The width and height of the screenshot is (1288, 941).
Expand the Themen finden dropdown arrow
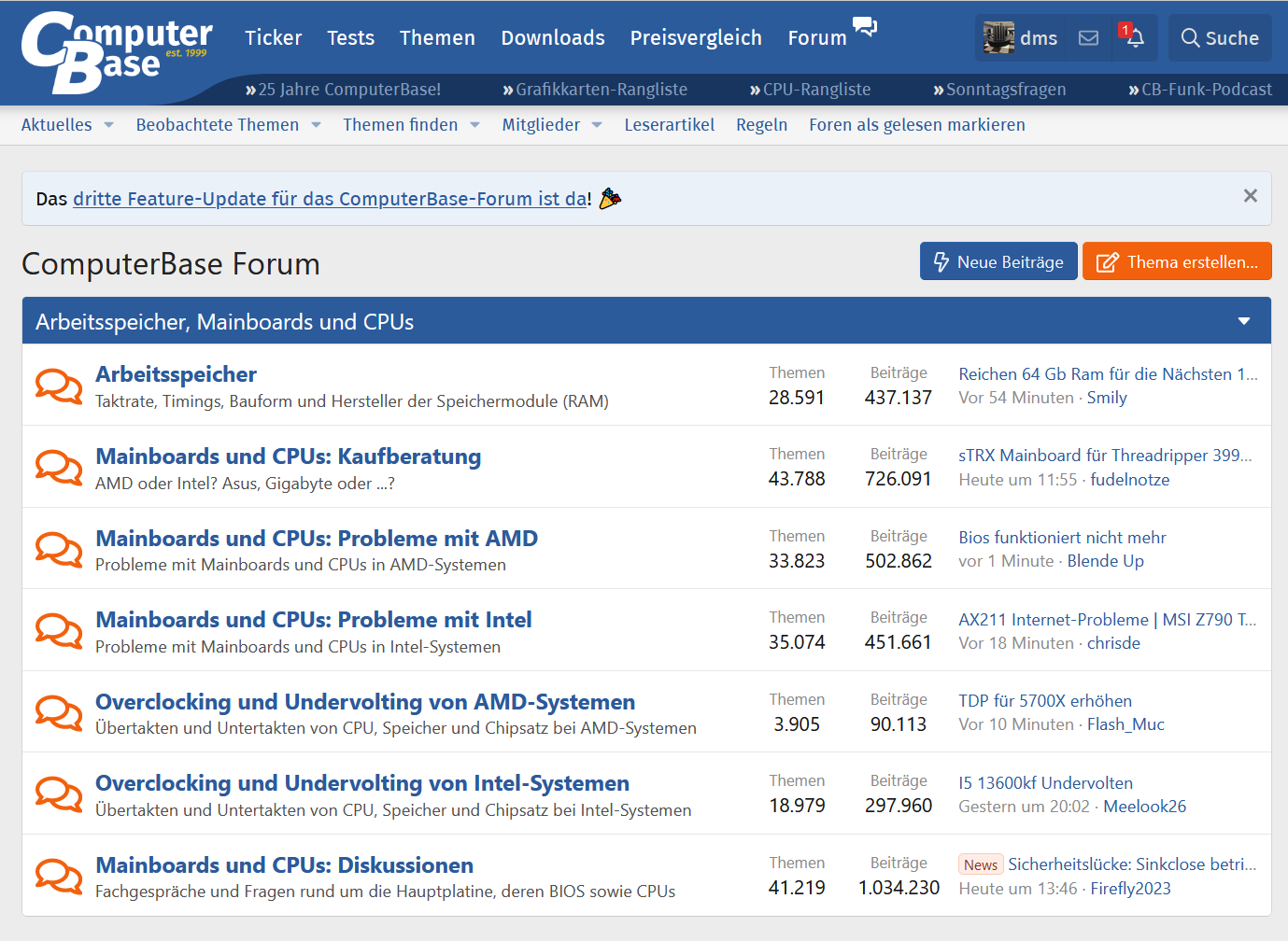pyautogui.click(x=474, y=125)
